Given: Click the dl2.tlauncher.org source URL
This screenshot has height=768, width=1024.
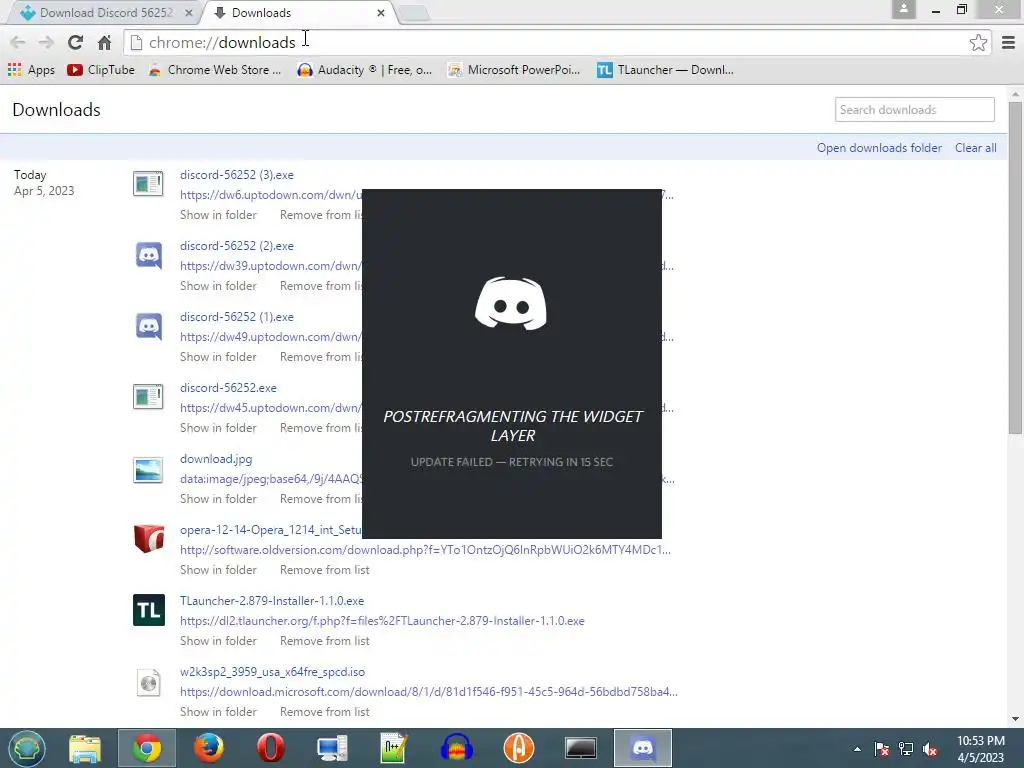Looking at the screenshot, I should point(382,621).
